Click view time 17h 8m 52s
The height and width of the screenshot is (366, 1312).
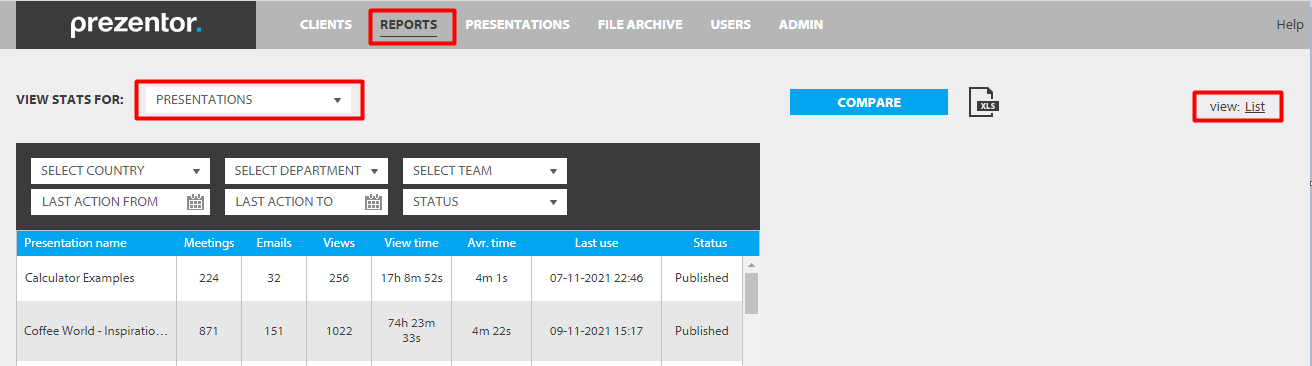pos(412,278)
